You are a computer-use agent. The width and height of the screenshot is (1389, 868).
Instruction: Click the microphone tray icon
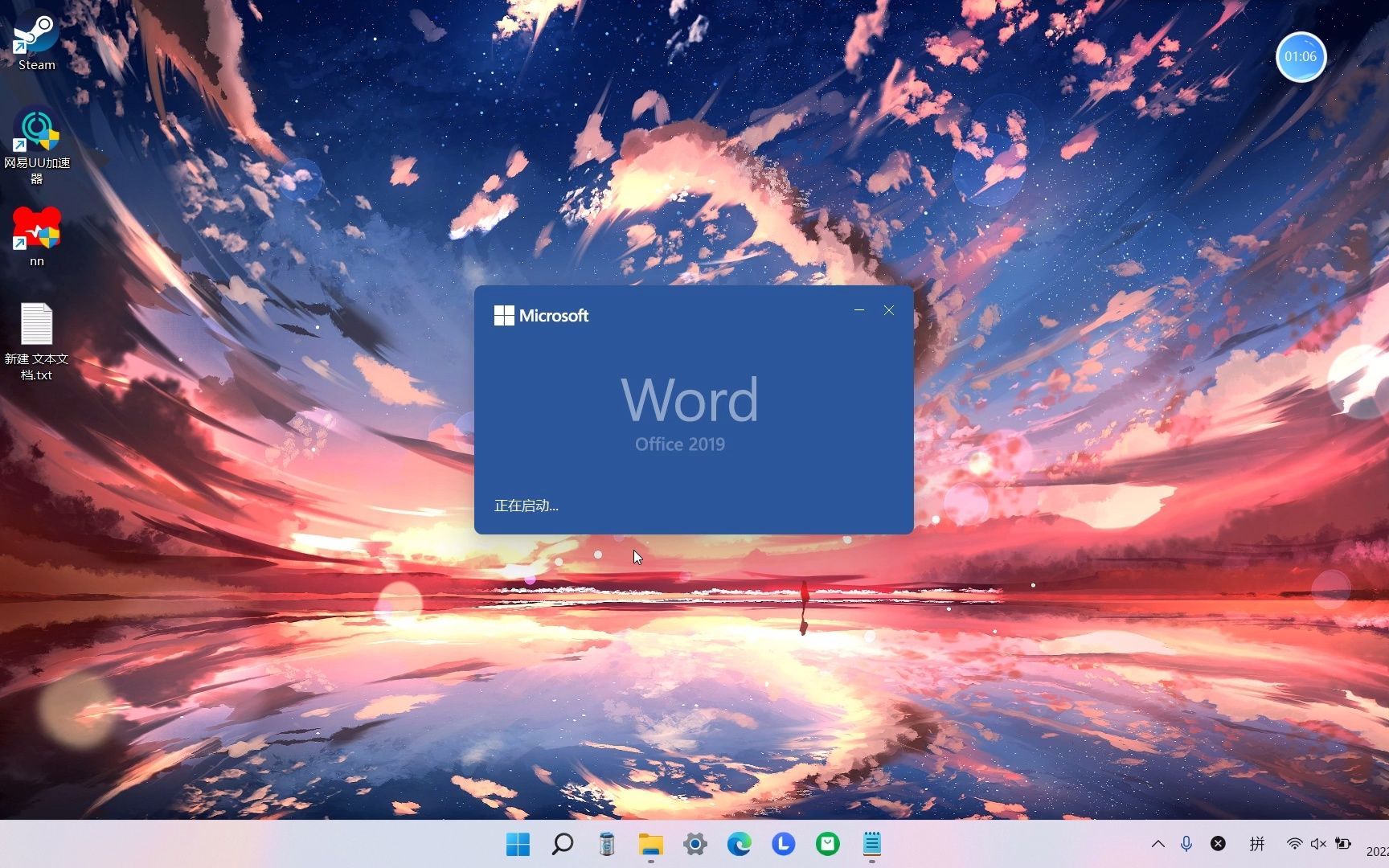[x=1186, y=844]
